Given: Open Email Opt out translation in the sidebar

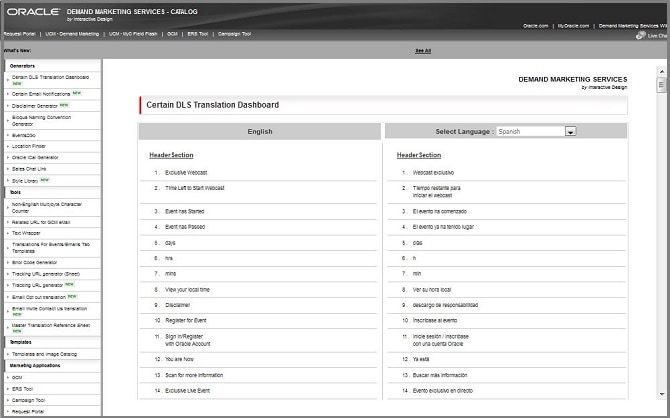Looking at the screenshot, I should click(39, 297).
